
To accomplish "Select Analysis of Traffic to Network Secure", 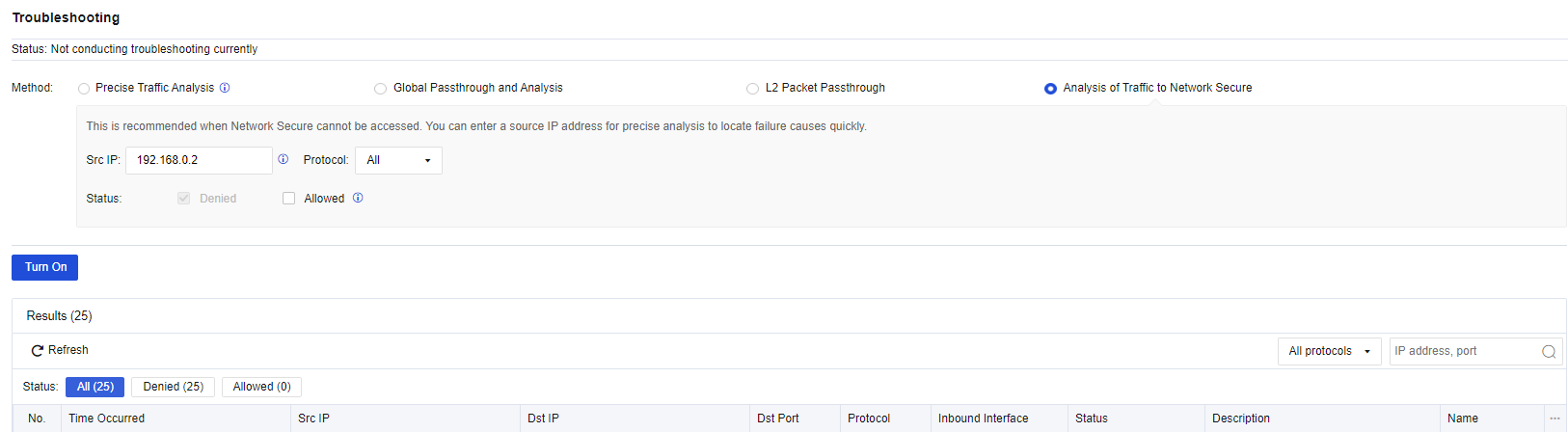I will (1050, 89).
